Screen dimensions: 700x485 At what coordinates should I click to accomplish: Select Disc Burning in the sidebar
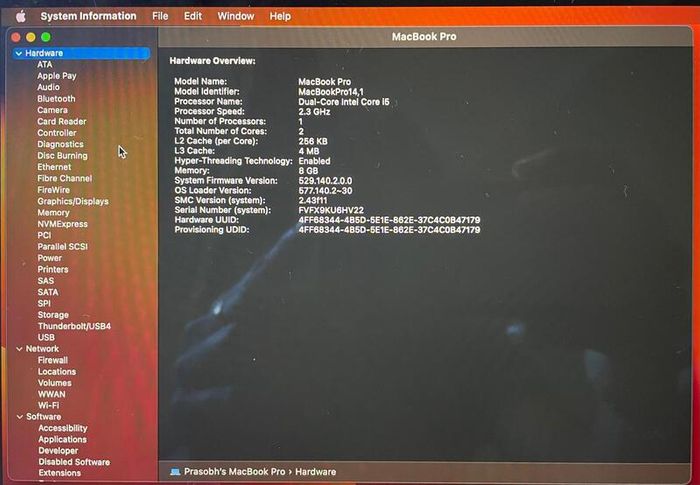pyautogui.click(x=62, y=155)
